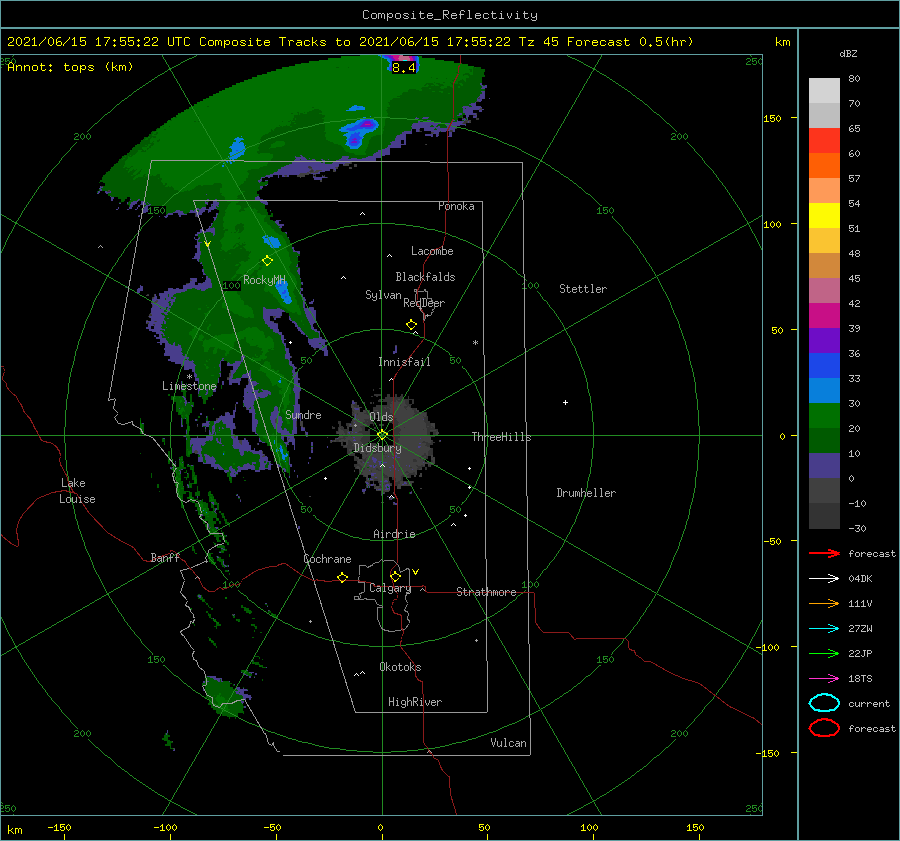This screenshot has height=841, width=900.
Task: Click the bright yellow 51-54 dBZ swatch
Action: click(824, 216)
